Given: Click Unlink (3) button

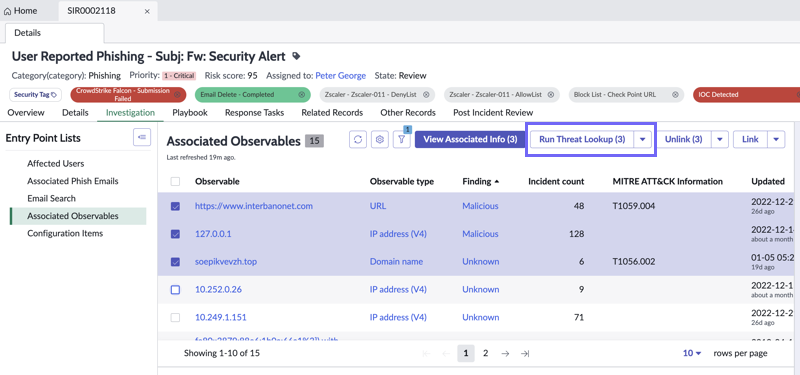Looking at the screenshot, I should (x=684, y=139).
